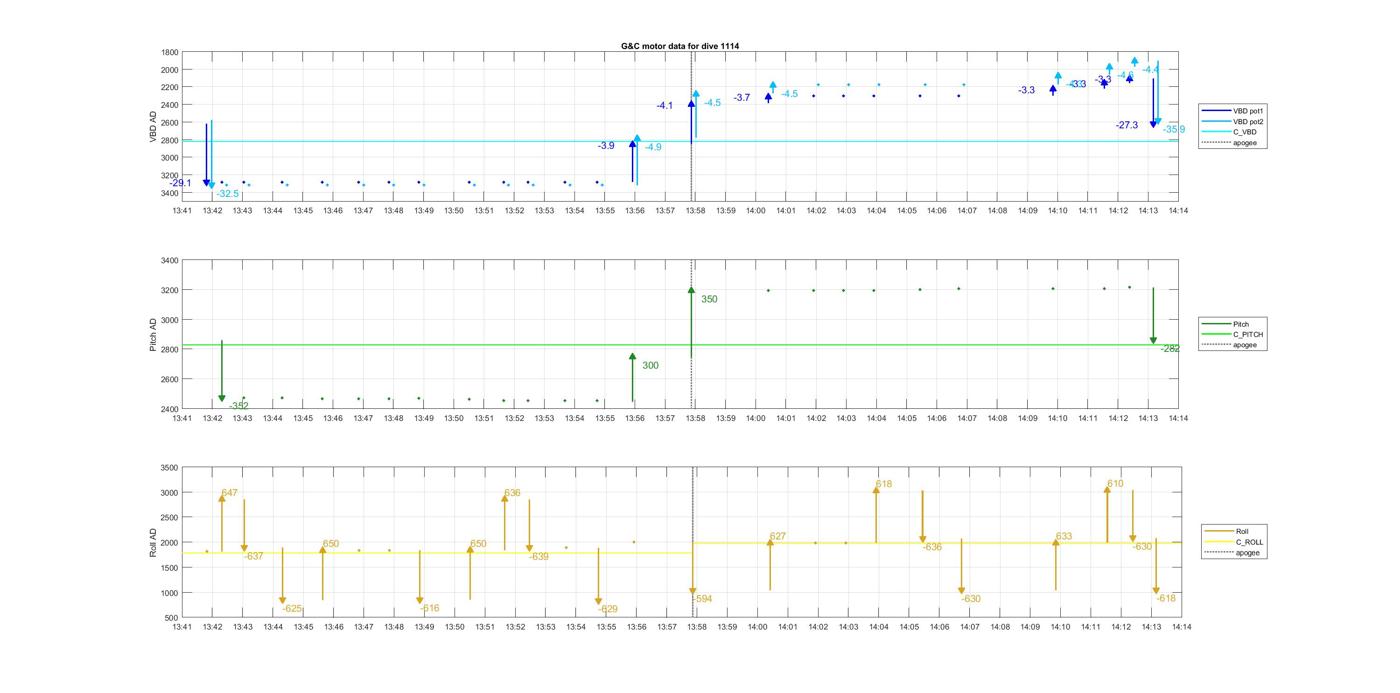Image resolution: width=1400 pixels, height=693 pixels.
Task: Click the '-29.1' VBD data label
Action: [x=180, y=183]
